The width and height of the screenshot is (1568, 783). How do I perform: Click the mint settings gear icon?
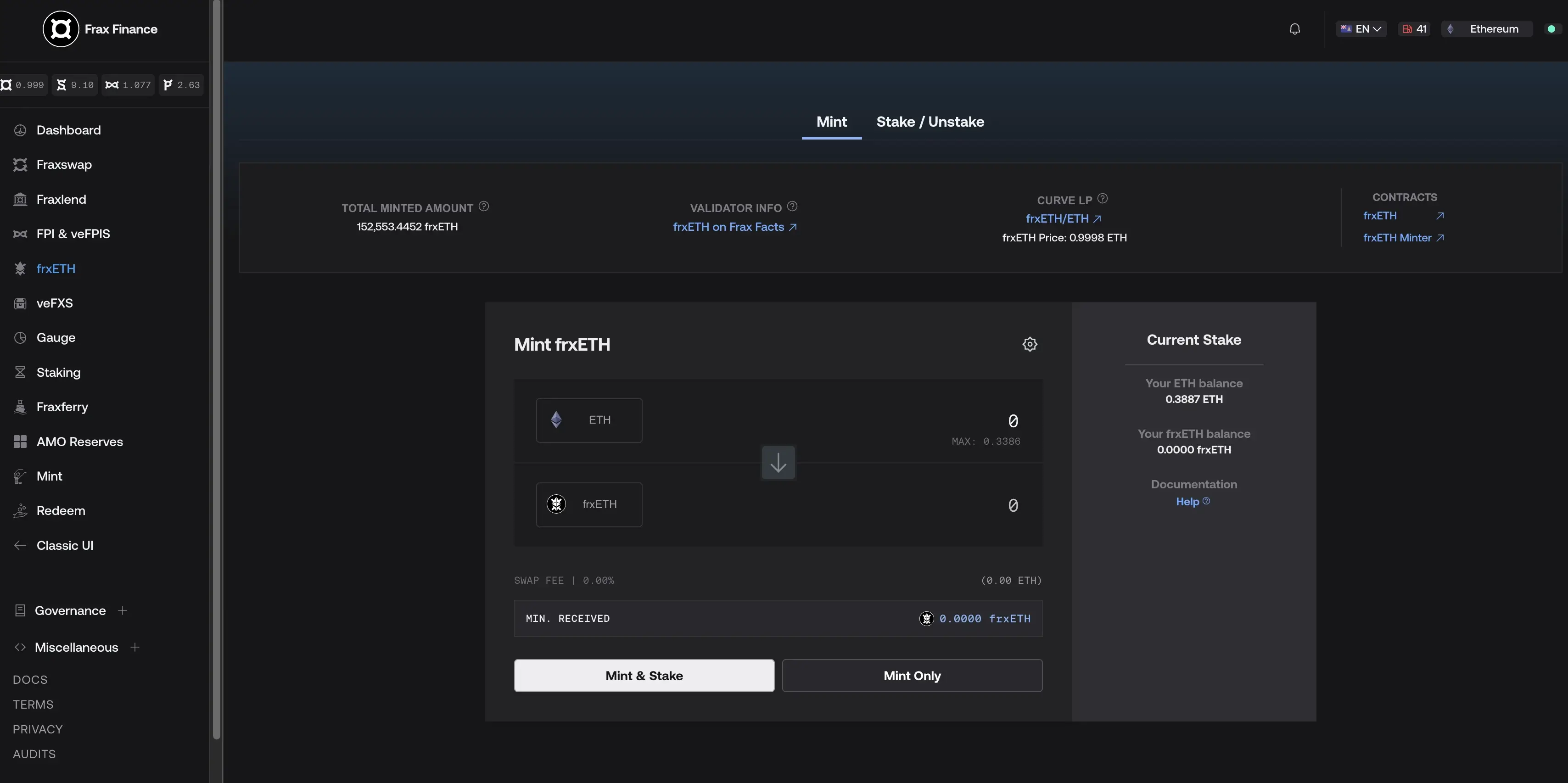coord(1029,345)
